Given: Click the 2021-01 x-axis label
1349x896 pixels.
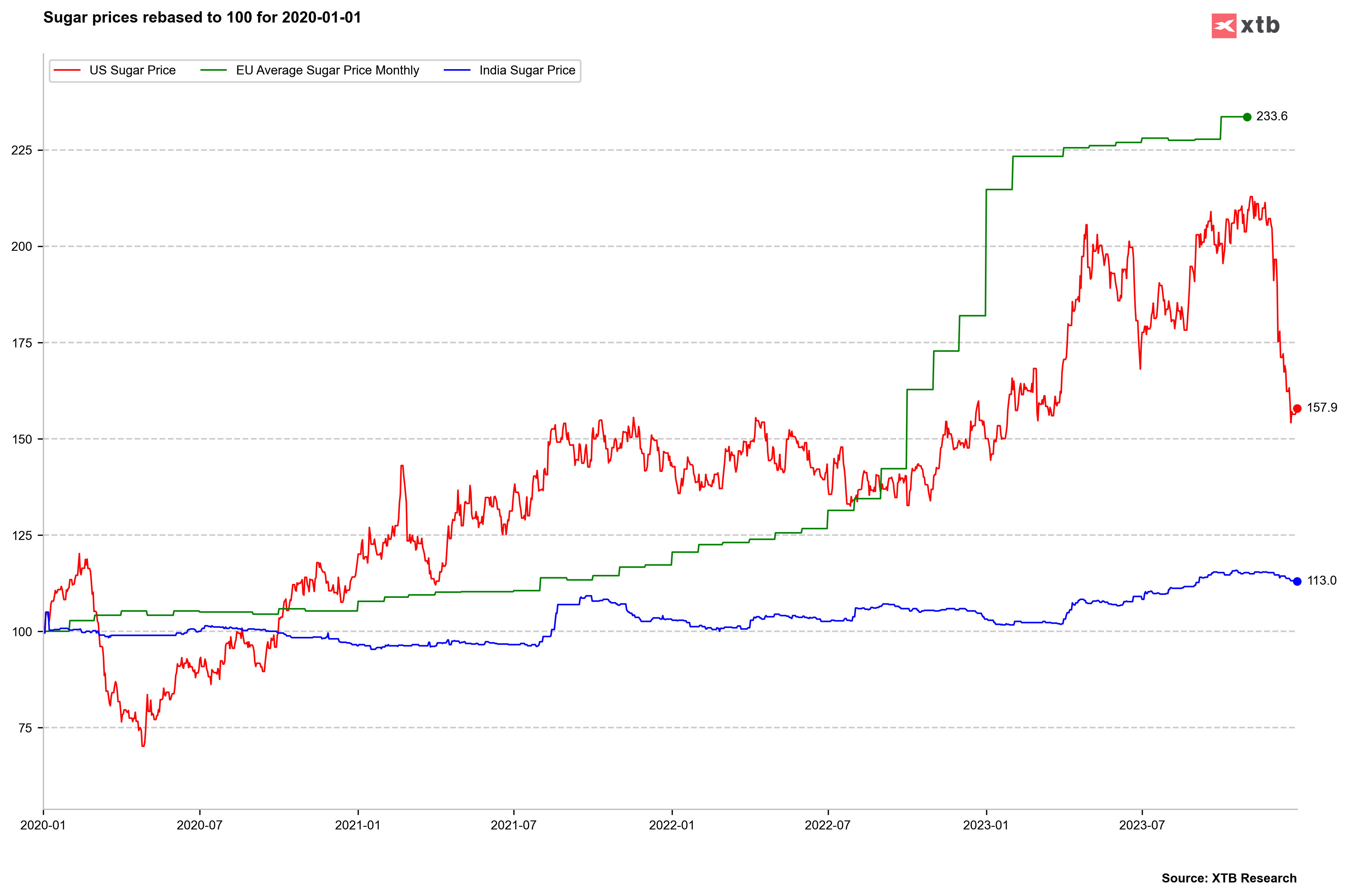Looking at the screenshot, I should 357,825.
